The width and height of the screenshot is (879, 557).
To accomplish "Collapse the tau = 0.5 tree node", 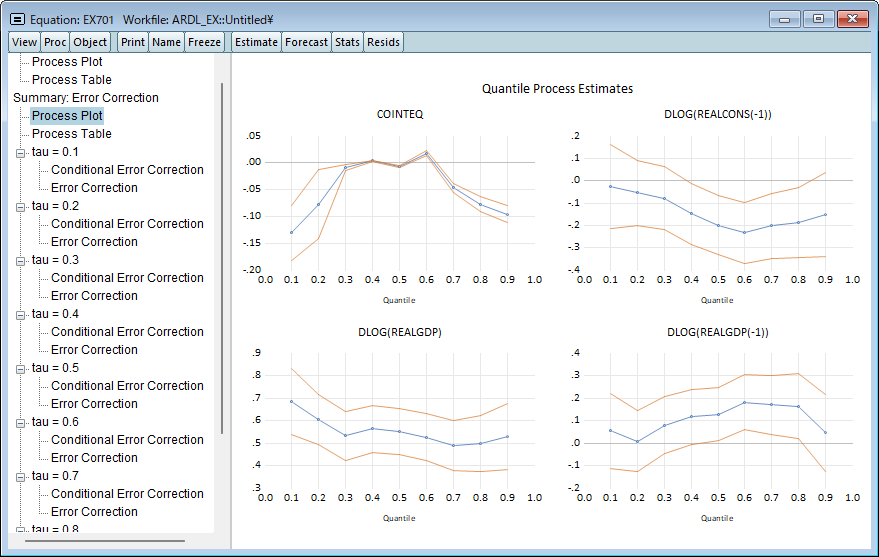I will (20, 368).
